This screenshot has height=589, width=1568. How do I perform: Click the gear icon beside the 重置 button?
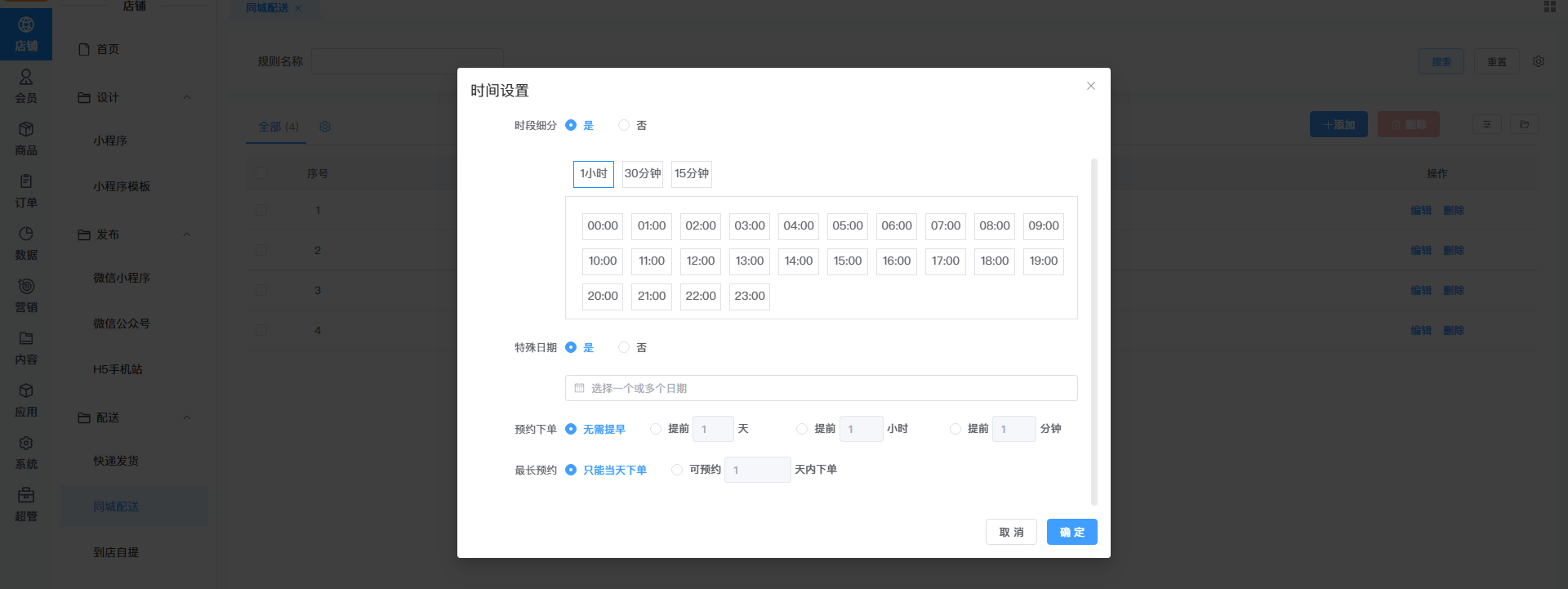point(1539,61)
